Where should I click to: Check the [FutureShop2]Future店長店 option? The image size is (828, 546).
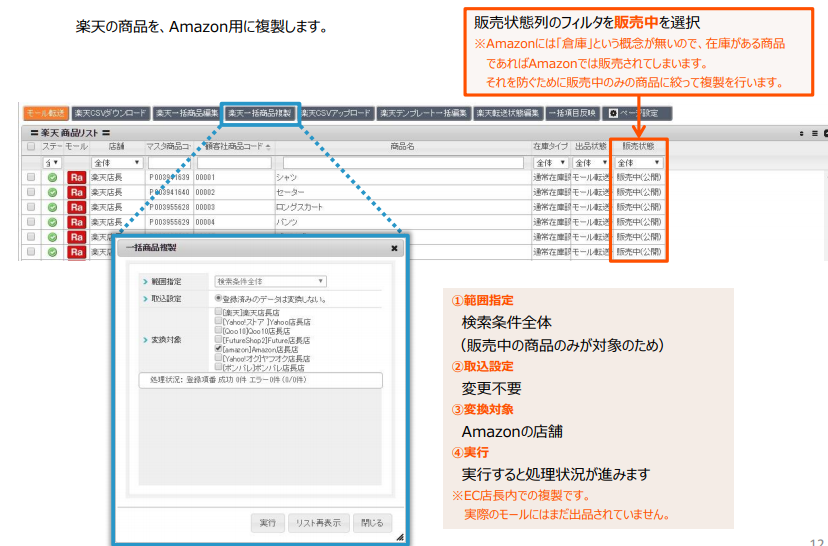point(218,339)
